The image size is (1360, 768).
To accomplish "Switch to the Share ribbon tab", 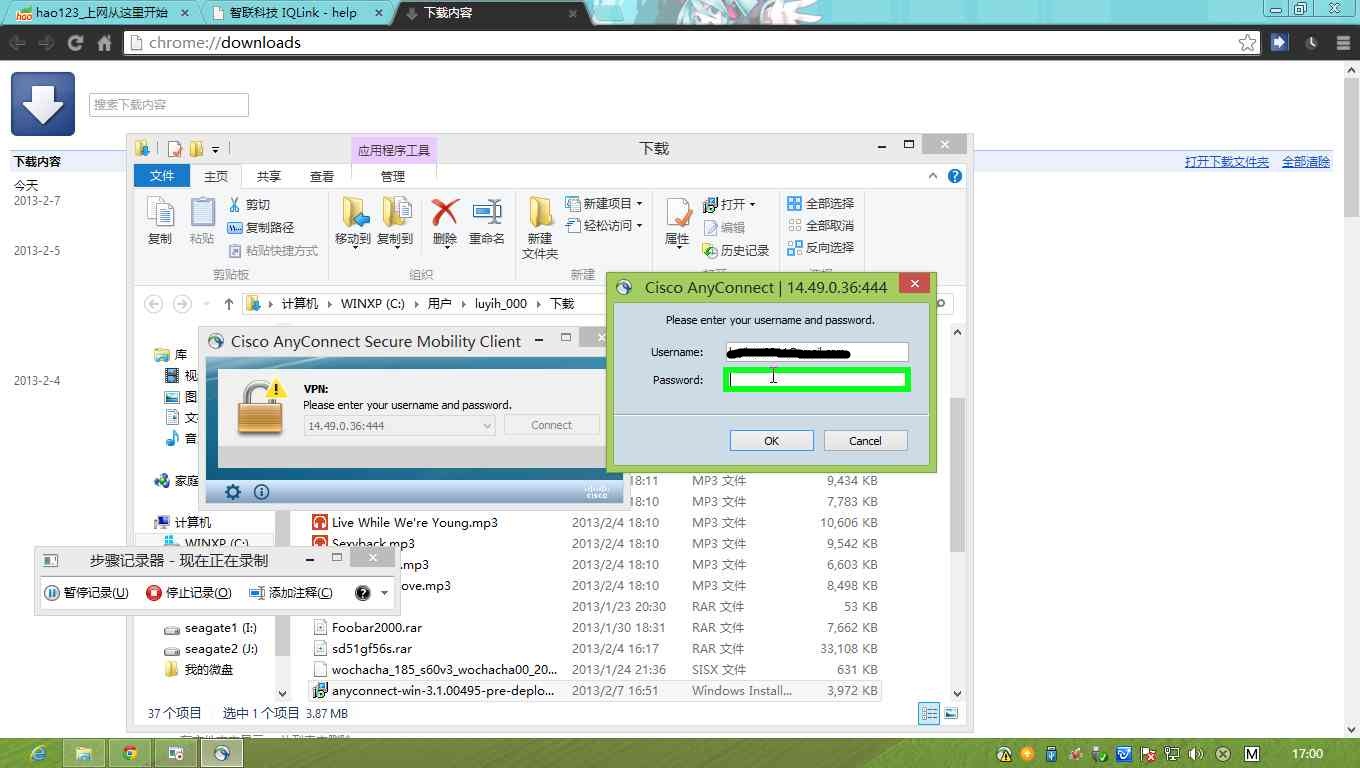I will pyautogui.click(x=269, y=176).
